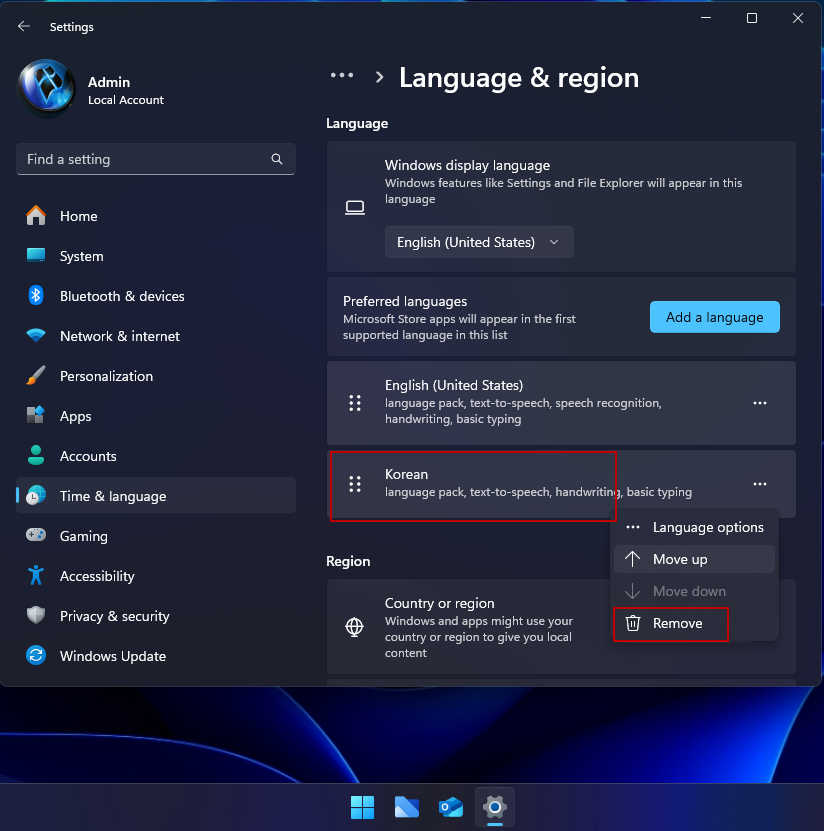Click the globe icon beside Country or region

pyautogui.click(x=355, y=627)
